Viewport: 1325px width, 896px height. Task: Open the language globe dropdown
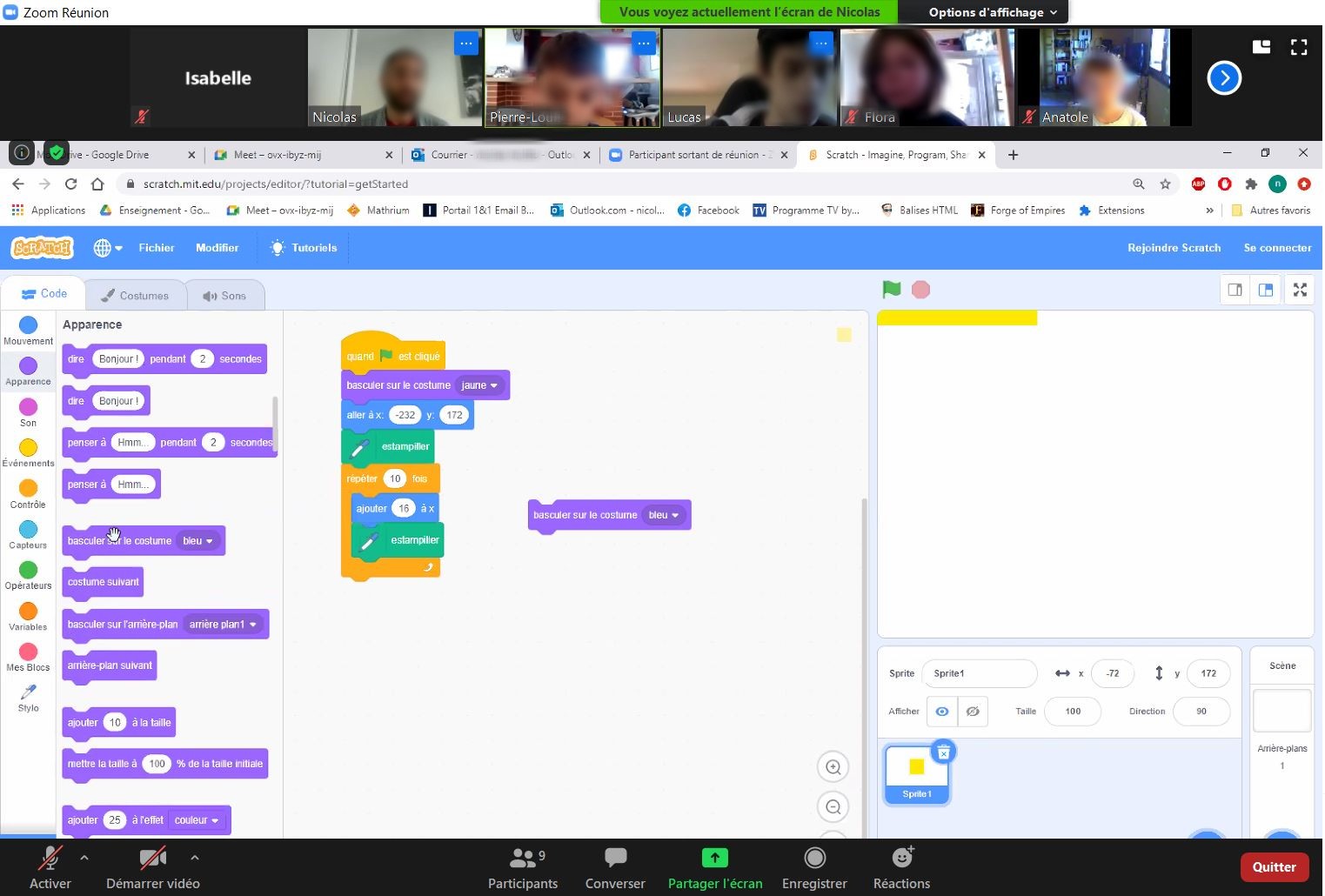pyautogui.click(x=108, y=248)
